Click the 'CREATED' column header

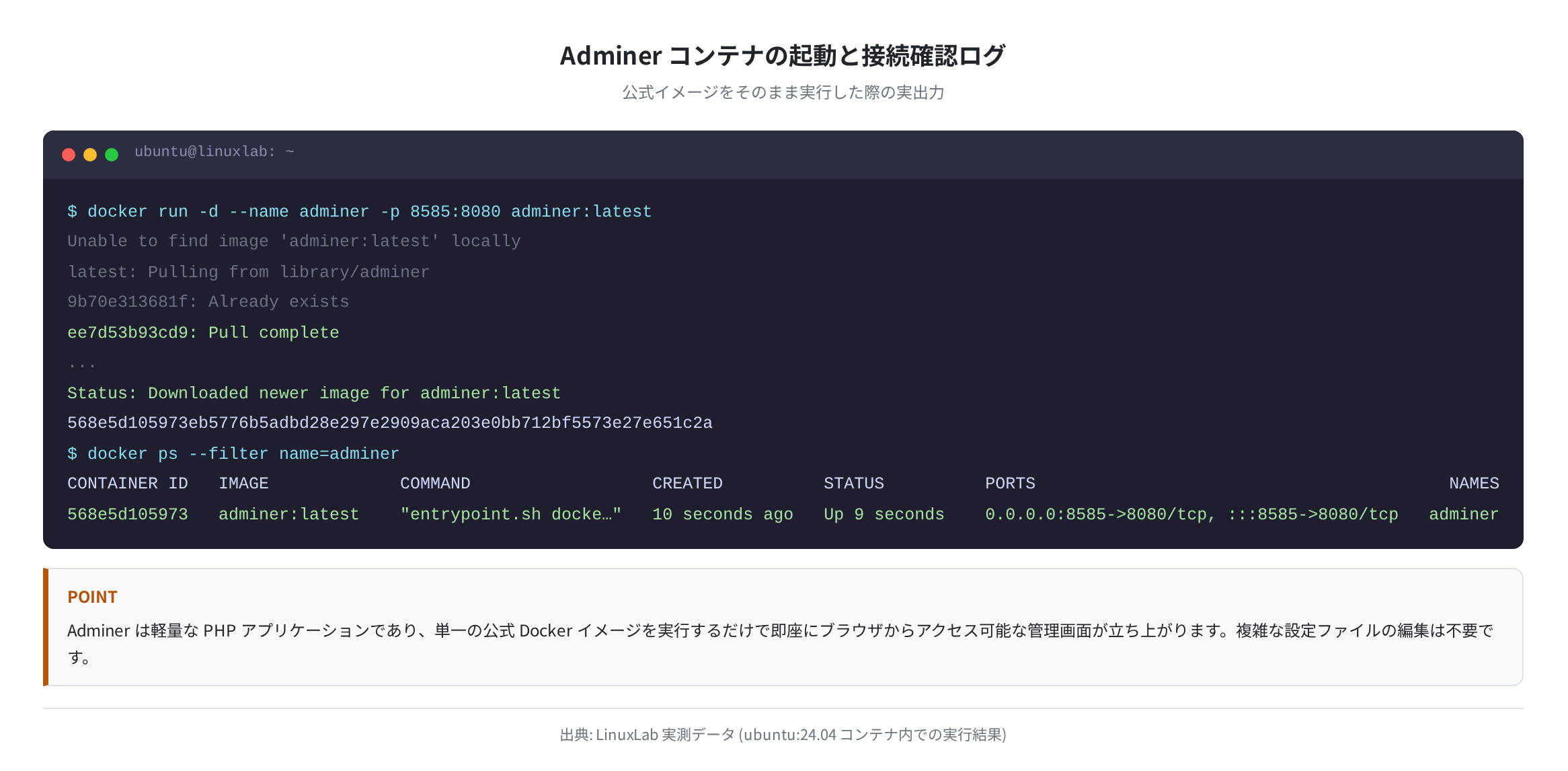(687, 484)
